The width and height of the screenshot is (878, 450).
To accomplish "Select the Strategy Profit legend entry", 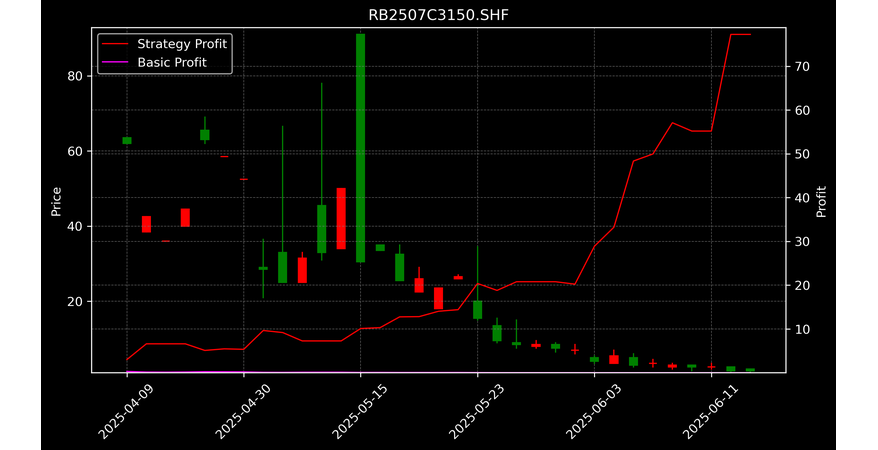I will coord(165,44).
